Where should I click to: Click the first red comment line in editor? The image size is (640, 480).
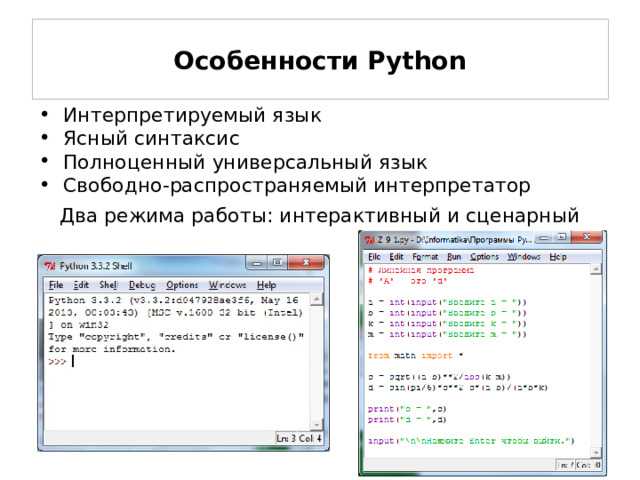pyautogui.click(x=421, y=270)
